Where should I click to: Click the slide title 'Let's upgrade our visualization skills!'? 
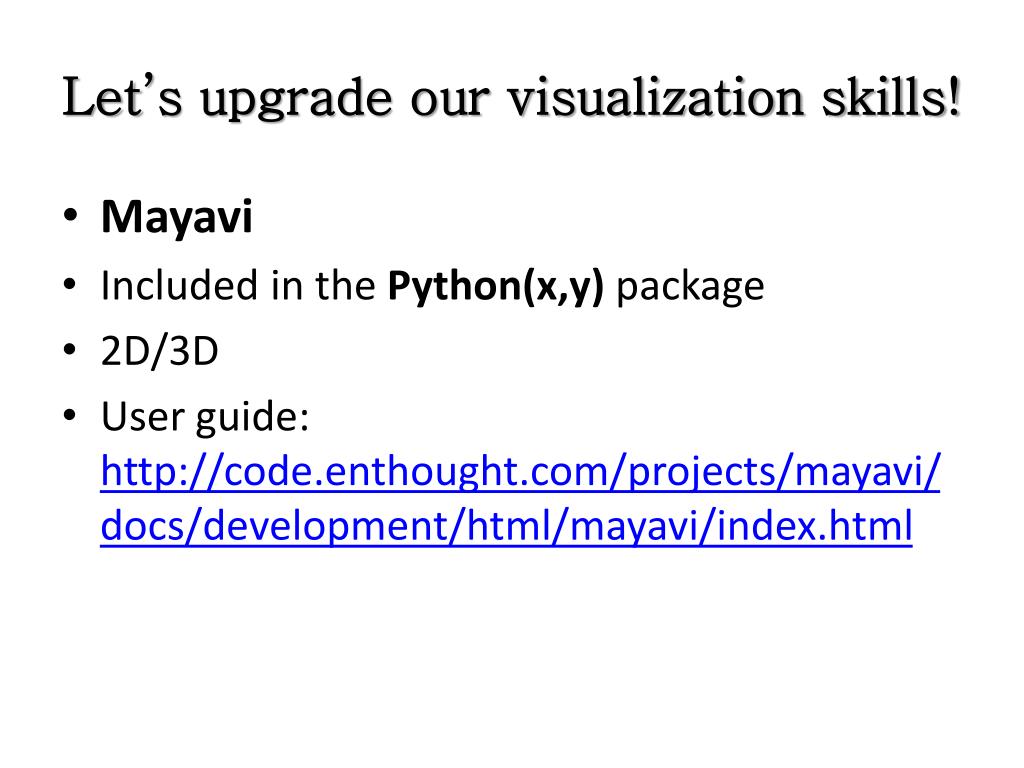(x=511, y=99)
